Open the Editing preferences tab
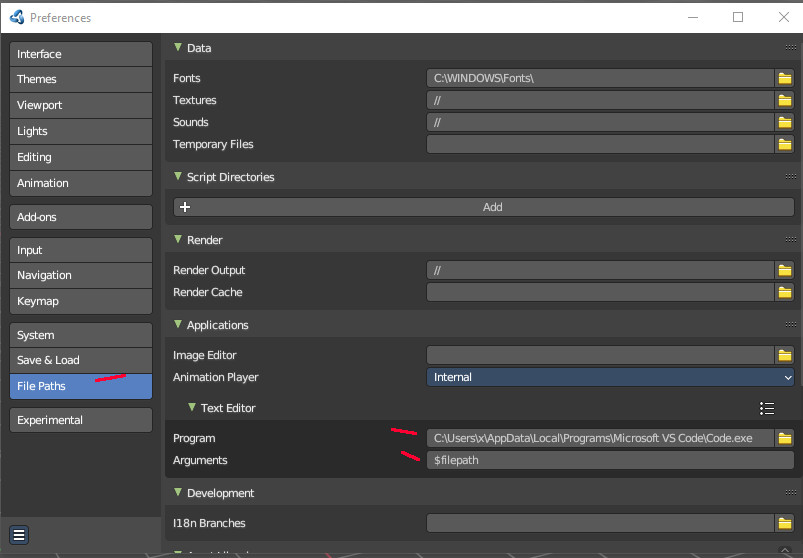Image resolution: width=803 pixels, height=558 pixels. [x=81, y=157]
